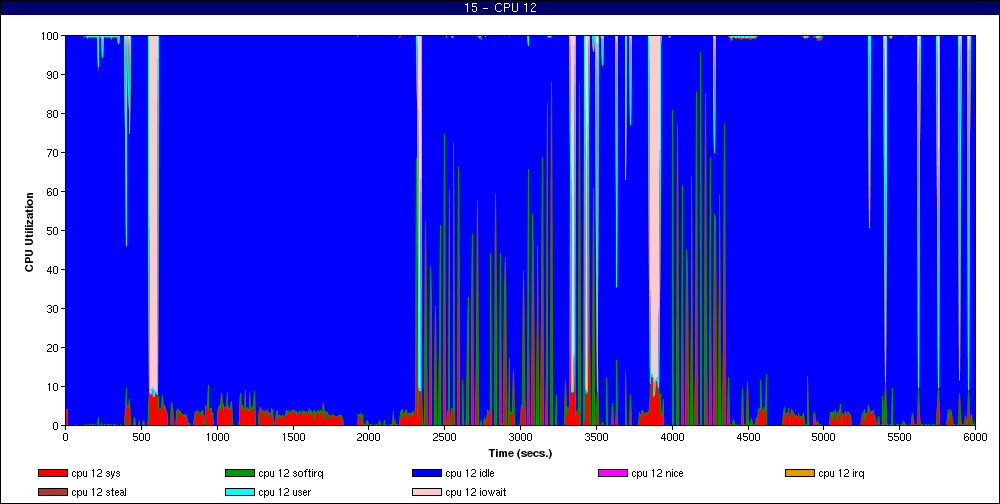The width and height of the screenshot is (1000, 504).
Task: Click the brown cpu 12 steal legend swatch
Action: click(52, 493)
